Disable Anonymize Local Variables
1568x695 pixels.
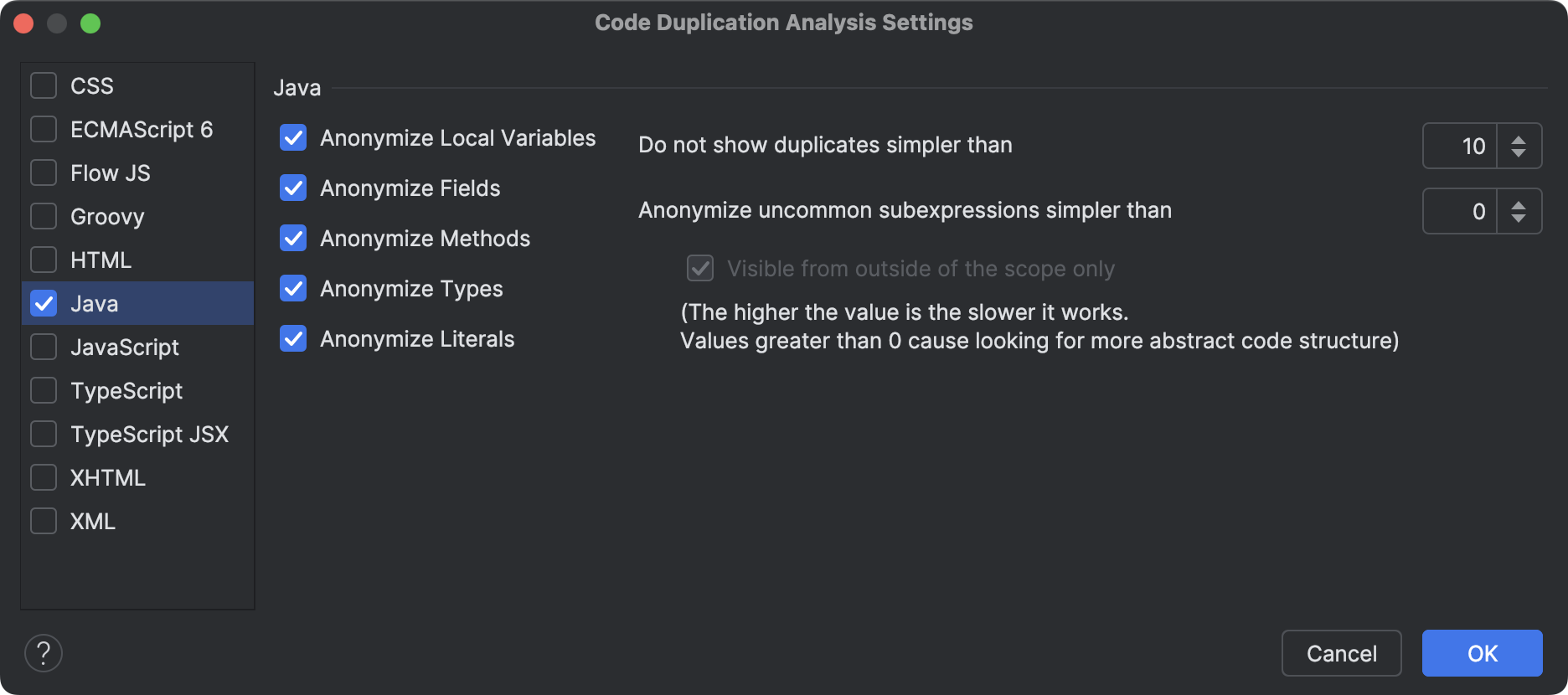(292, 137)
